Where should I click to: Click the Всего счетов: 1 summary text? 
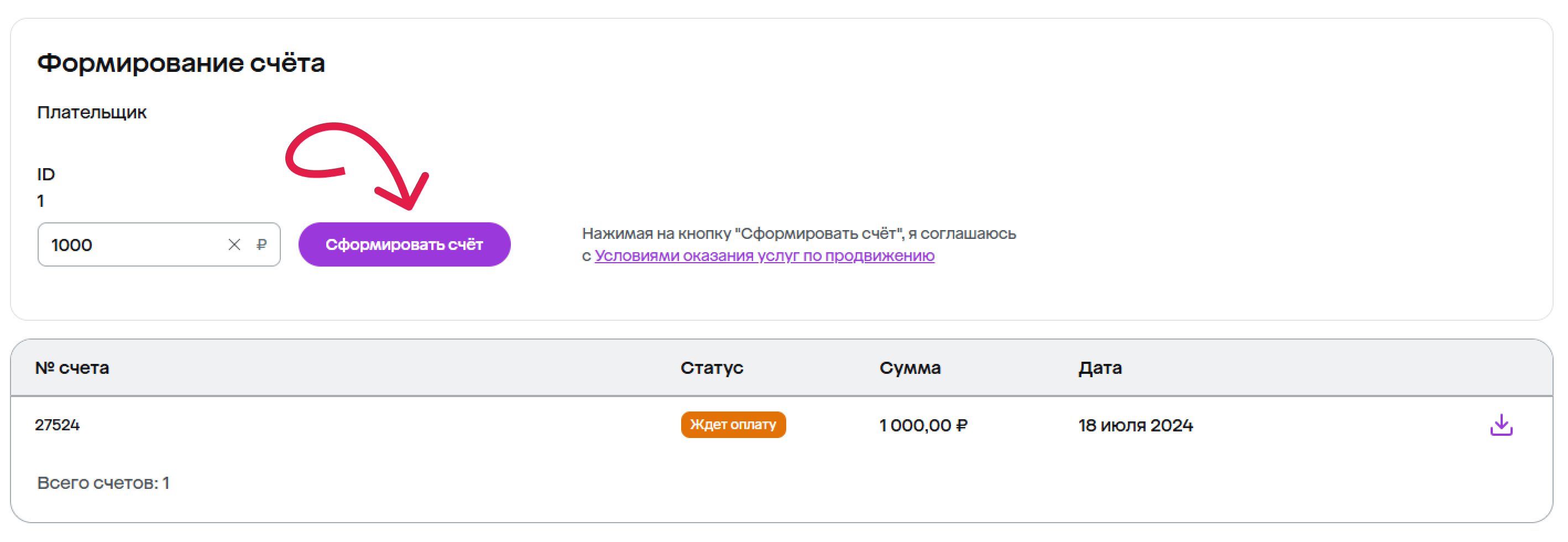(103, 483)
